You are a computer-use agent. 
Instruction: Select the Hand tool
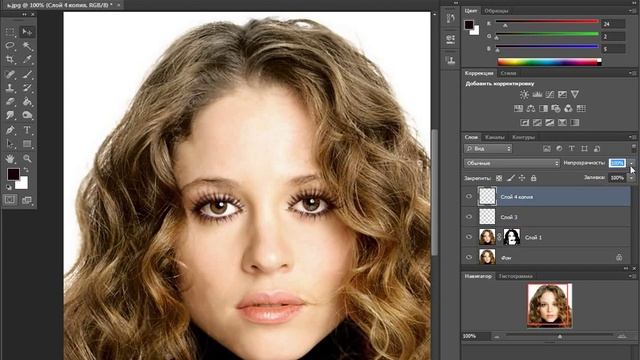coord(10,158)
